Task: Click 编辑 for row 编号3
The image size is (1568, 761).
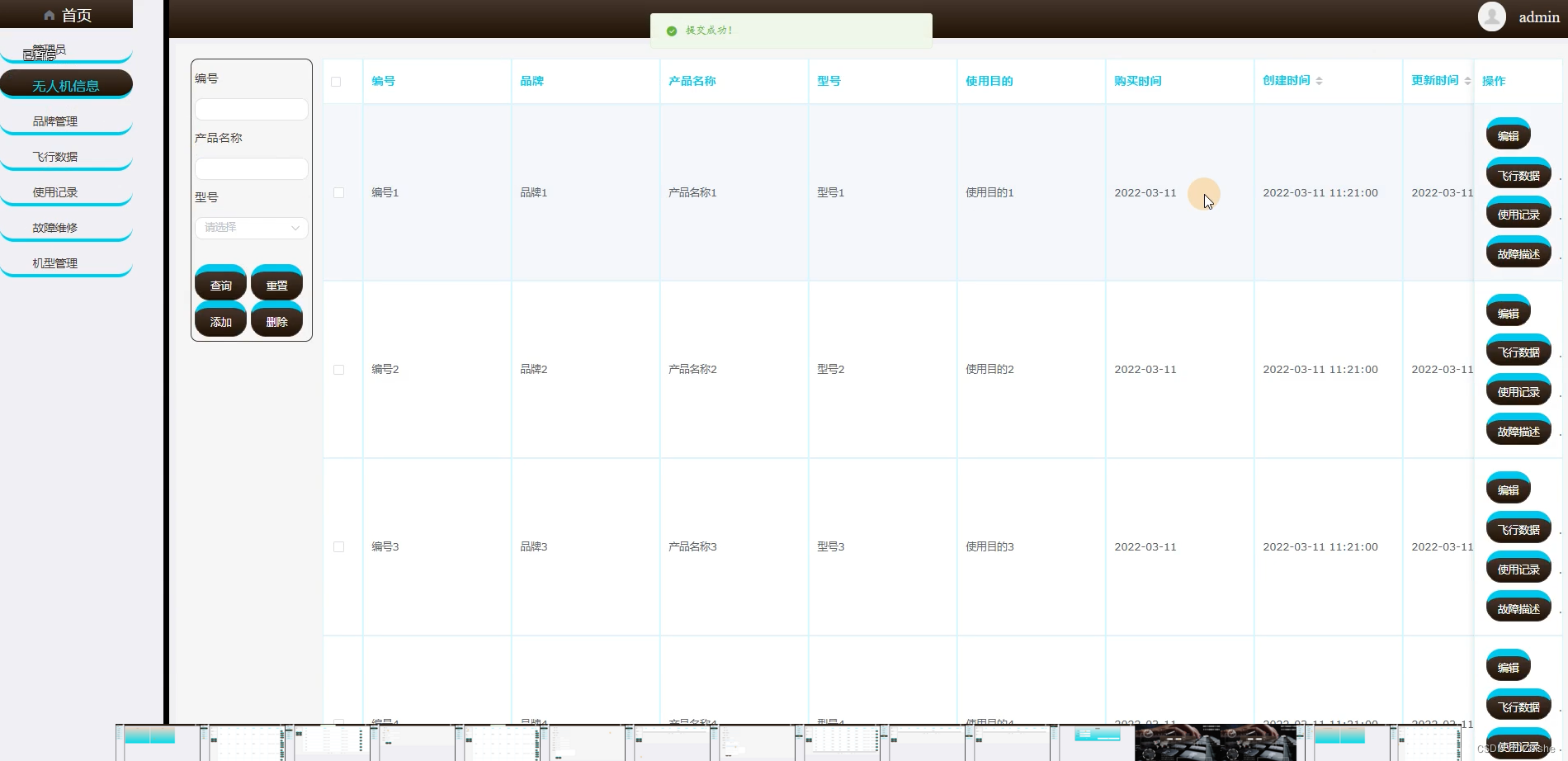Action: [1509, 489]
